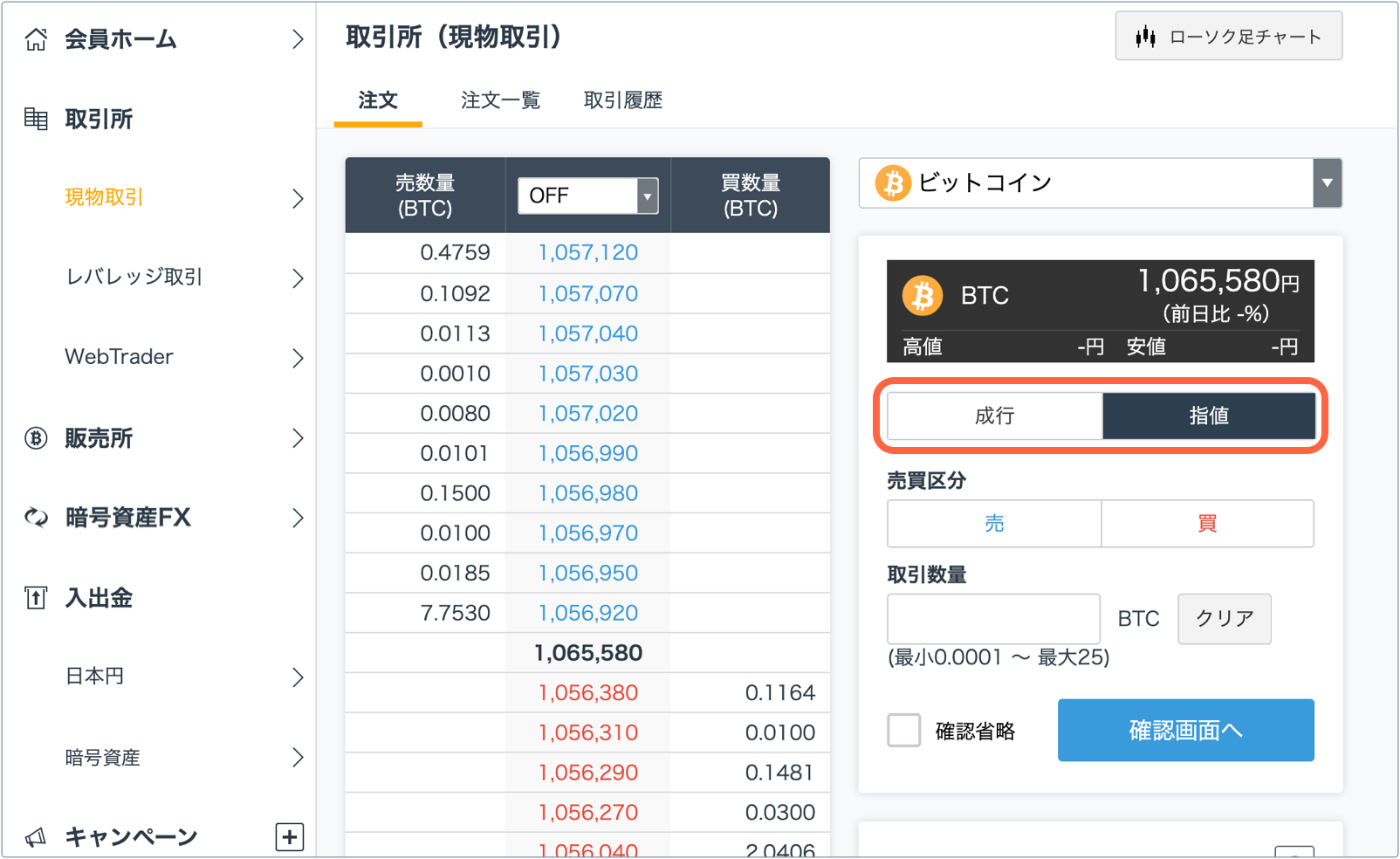The image size is (1400, 859).
Task: Open キャンペーン section in sidebar
Action: [x=131, y=837]
